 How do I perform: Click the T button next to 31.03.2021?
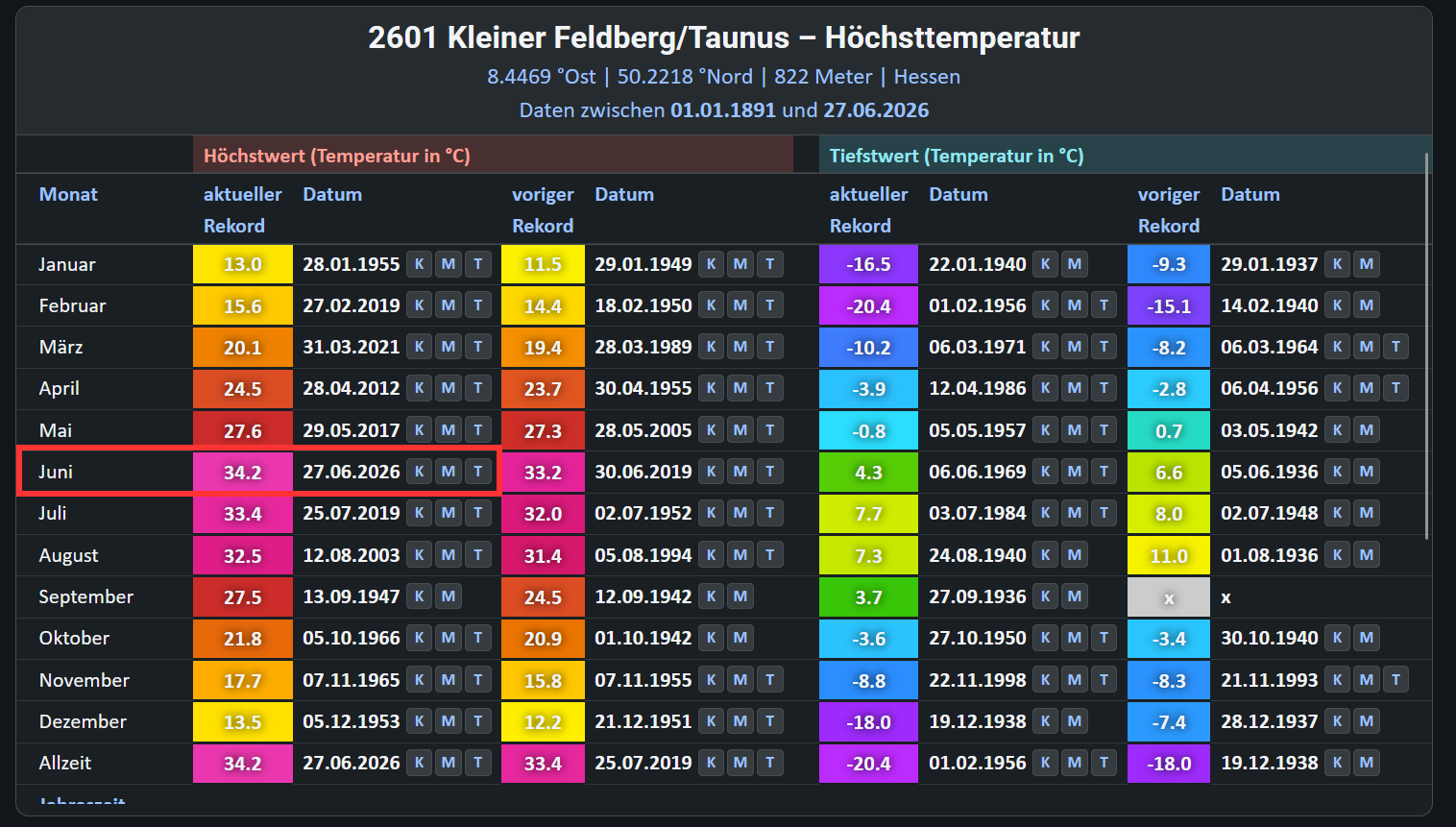(478, 347)
